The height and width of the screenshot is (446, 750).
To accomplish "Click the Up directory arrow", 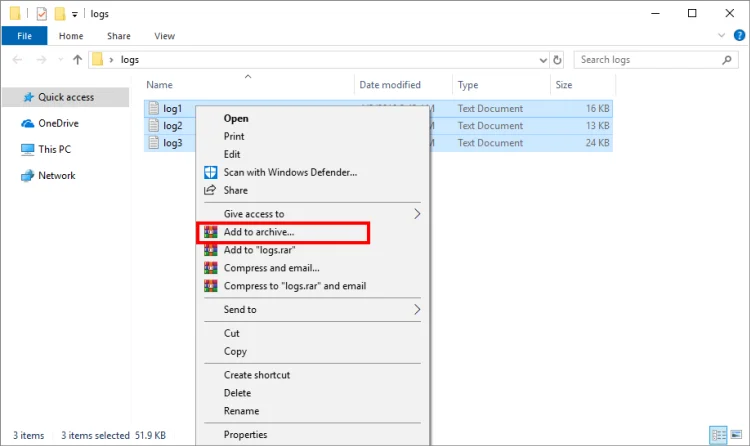I will 78,60.
